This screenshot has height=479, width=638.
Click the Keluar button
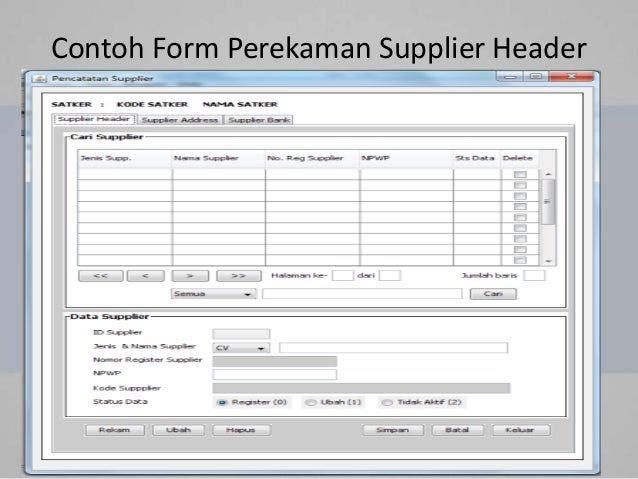tap(521, 430)
